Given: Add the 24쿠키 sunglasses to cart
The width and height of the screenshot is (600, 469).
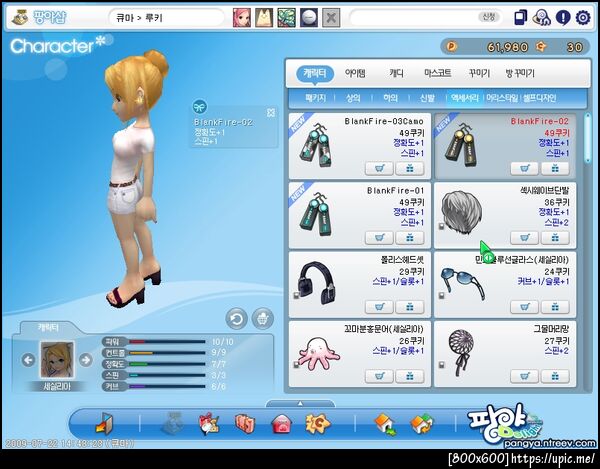Looking at the screenshot, I should [x=524, y=307].
